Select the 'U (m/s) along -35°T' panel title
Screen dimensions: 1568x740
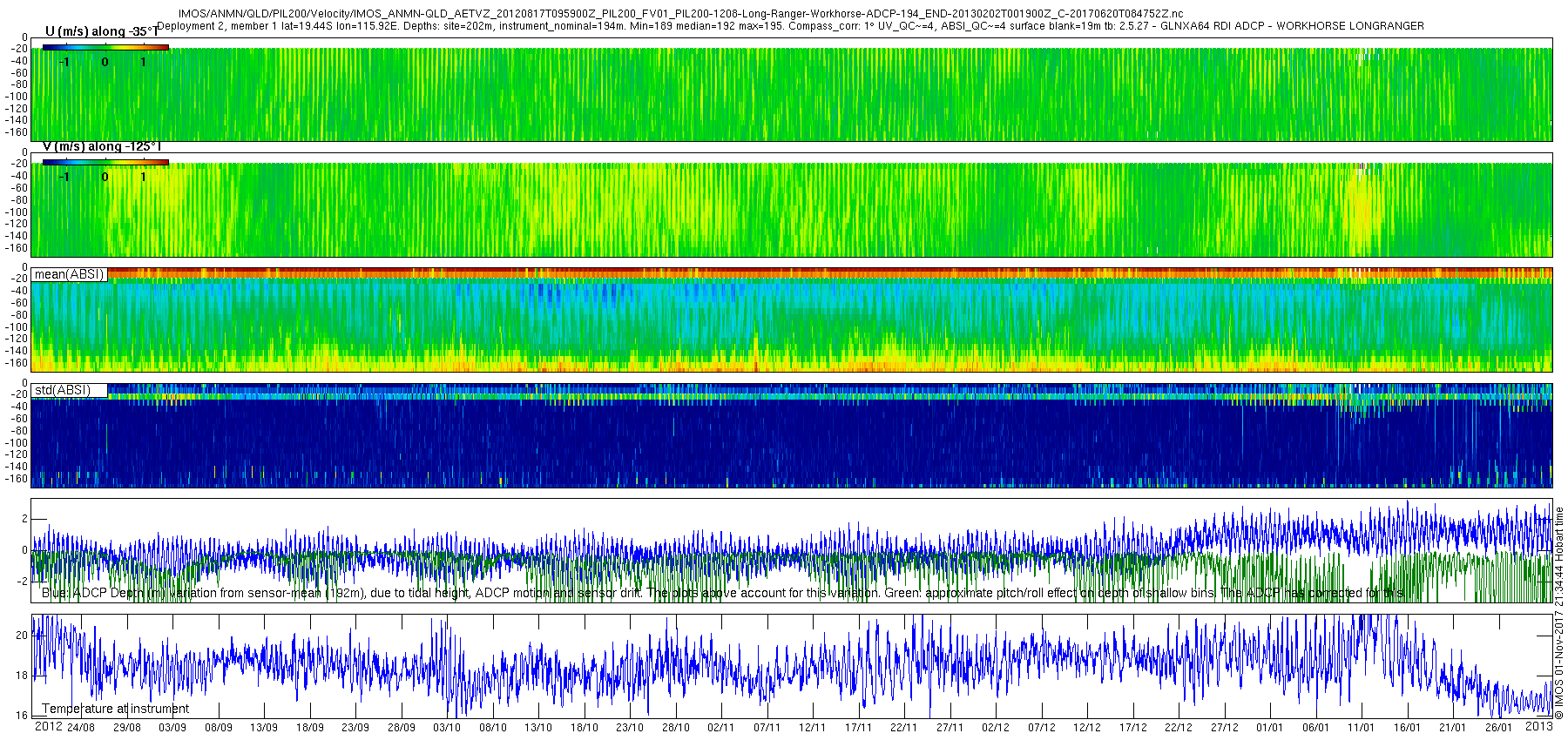pyautogui.click(x=102, y=32)
